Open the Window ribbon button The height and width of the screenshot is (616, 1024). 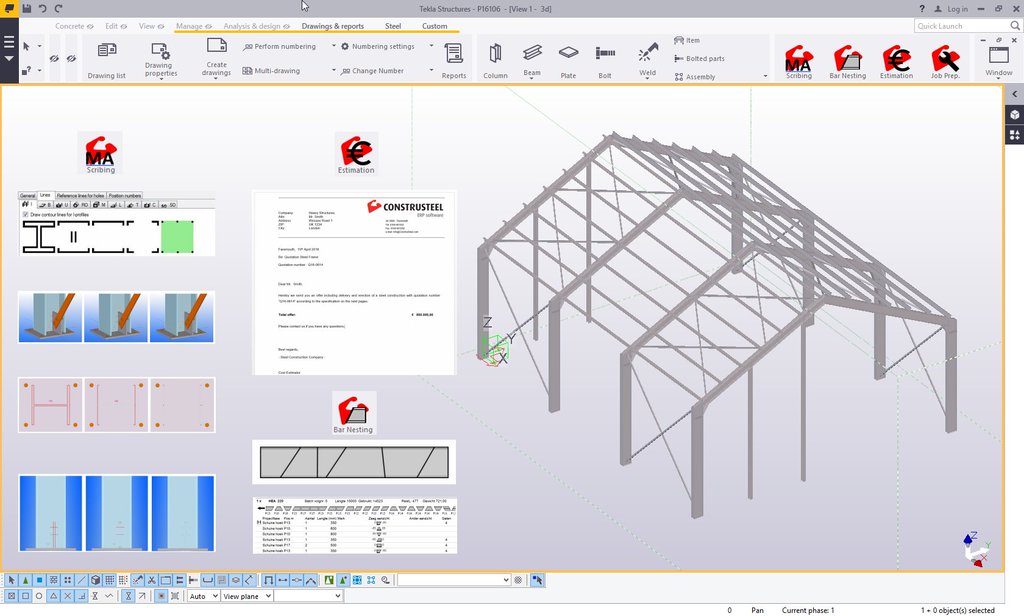tap(999, 61)
